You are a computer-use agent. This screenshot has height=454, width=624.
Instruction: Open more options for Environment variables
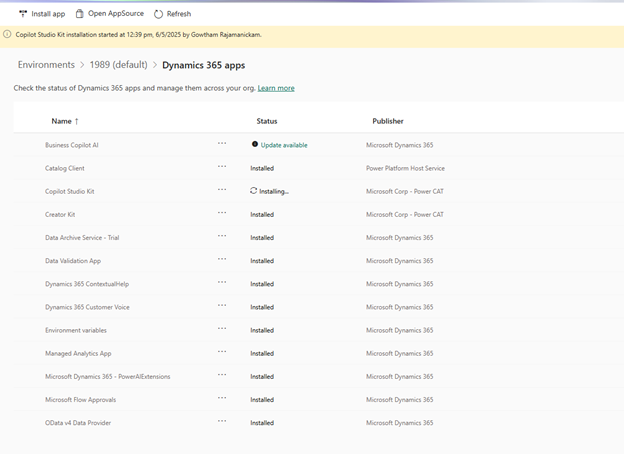[x=222, y=329]
